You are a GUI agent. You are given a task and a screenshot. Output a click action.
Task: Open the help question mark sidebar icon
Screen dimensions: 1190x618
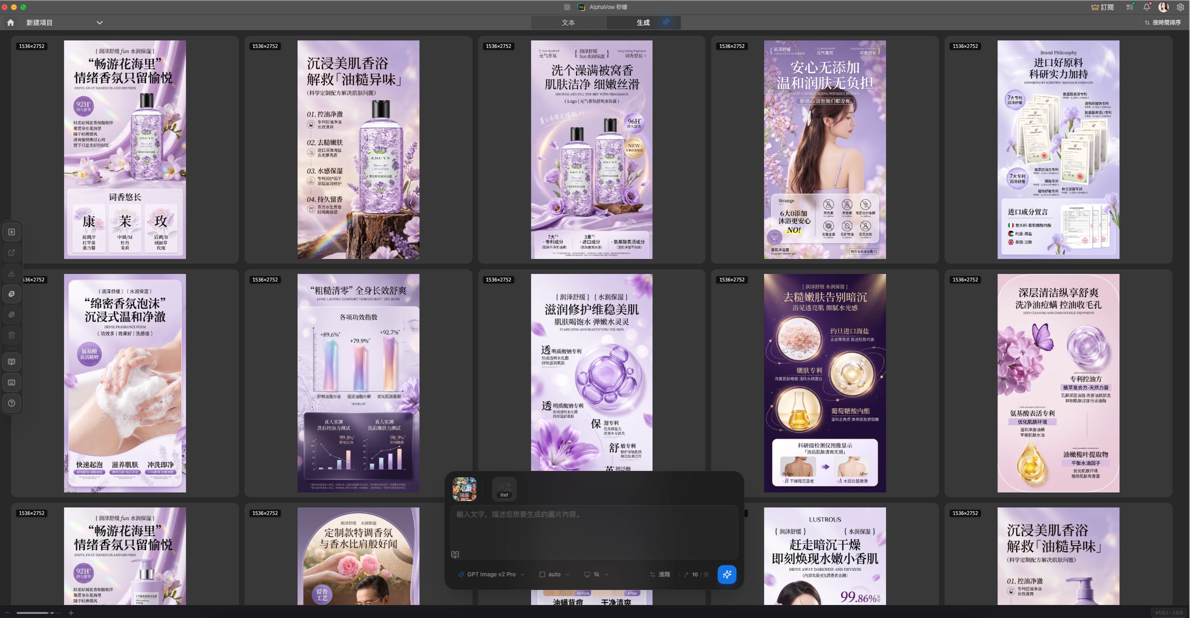coord(11,403)
